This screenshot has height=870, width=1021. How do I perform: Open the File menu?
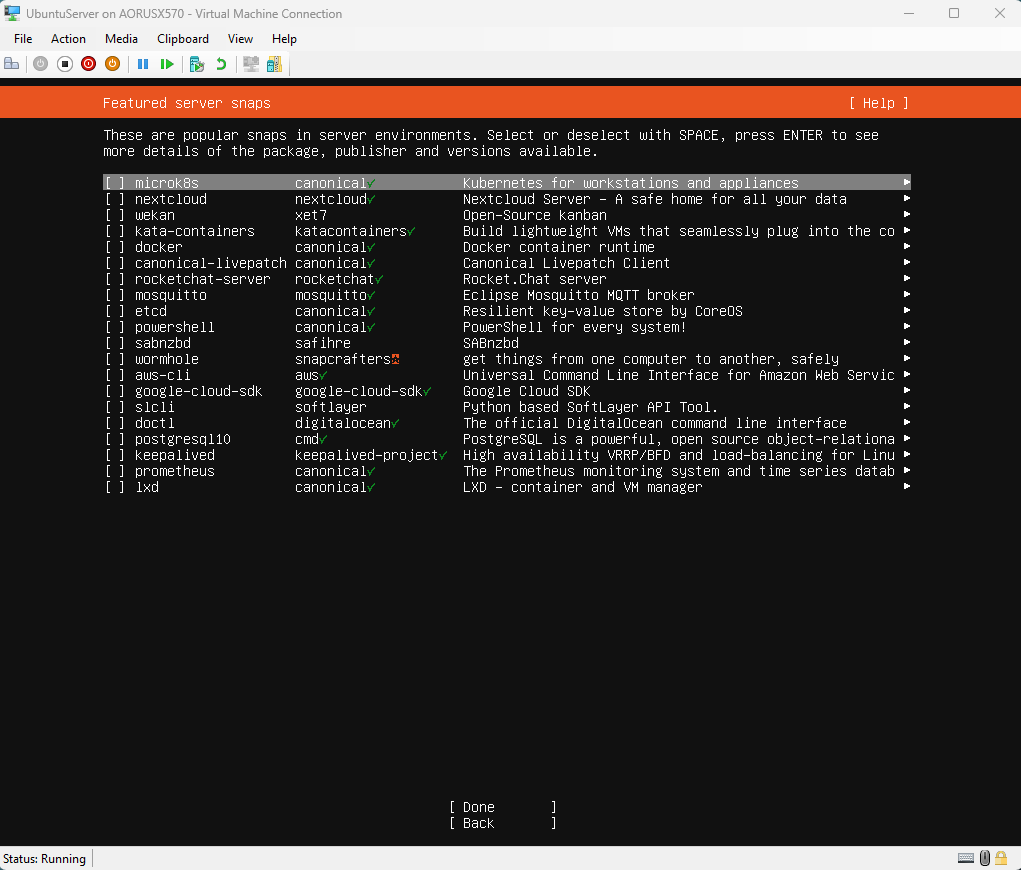[x=23, y=39]
